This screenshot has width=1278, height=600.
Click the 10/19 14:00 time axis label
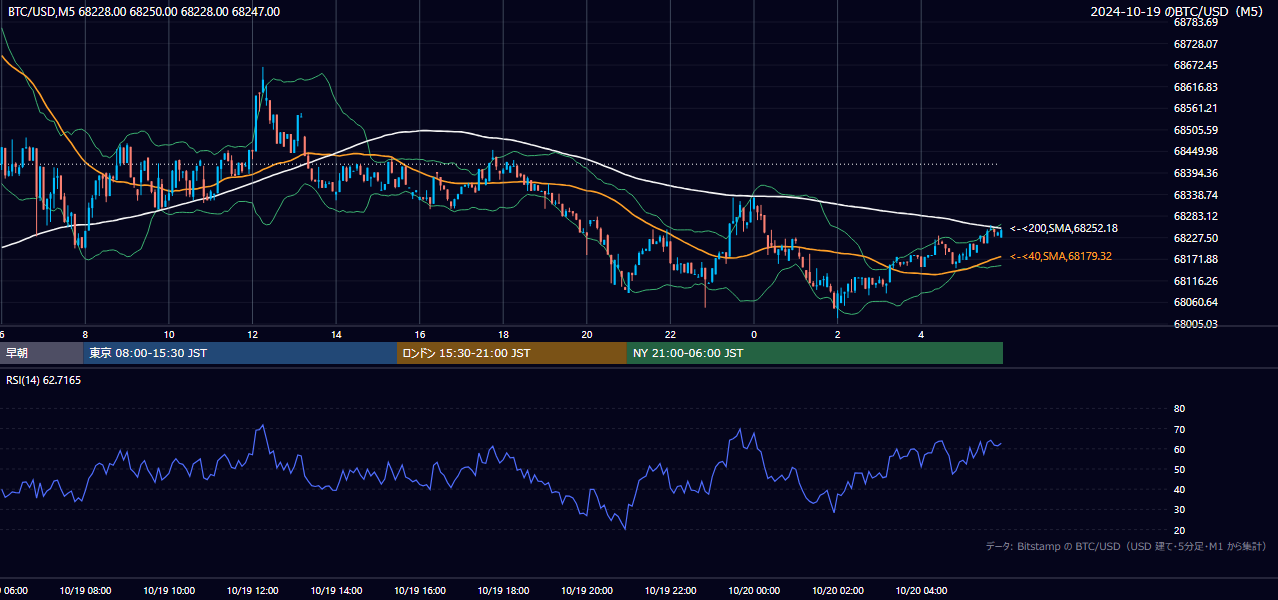[336, 591]
